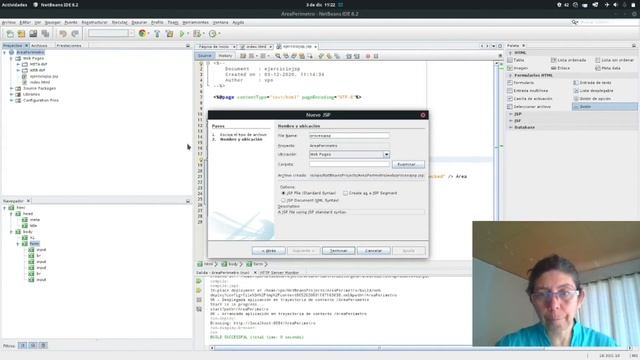Open the Ejecutar menu
Image resolution: width=640 pixels, height=360 pixels.
120,22
